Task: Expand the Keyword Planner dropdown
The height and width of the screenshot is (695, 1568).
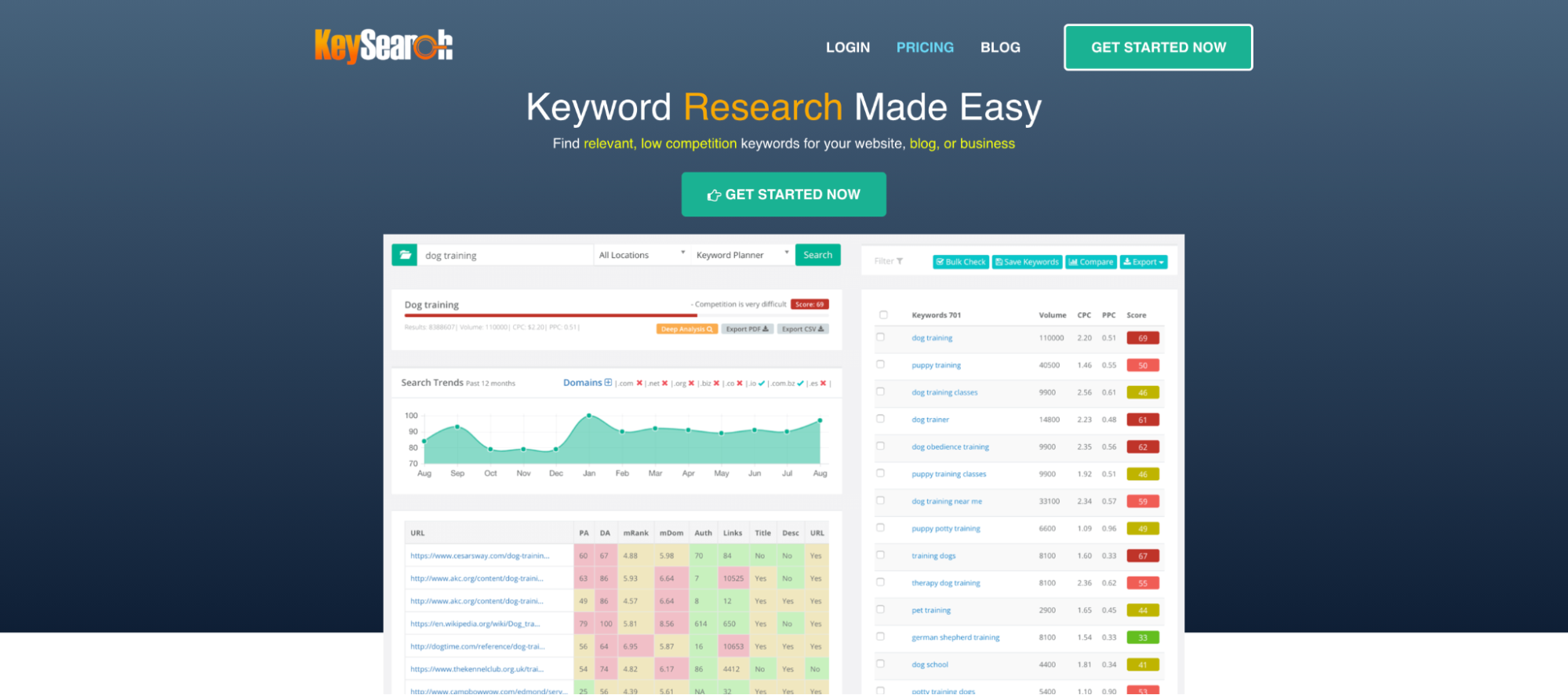Action: (x=741, y=255)
